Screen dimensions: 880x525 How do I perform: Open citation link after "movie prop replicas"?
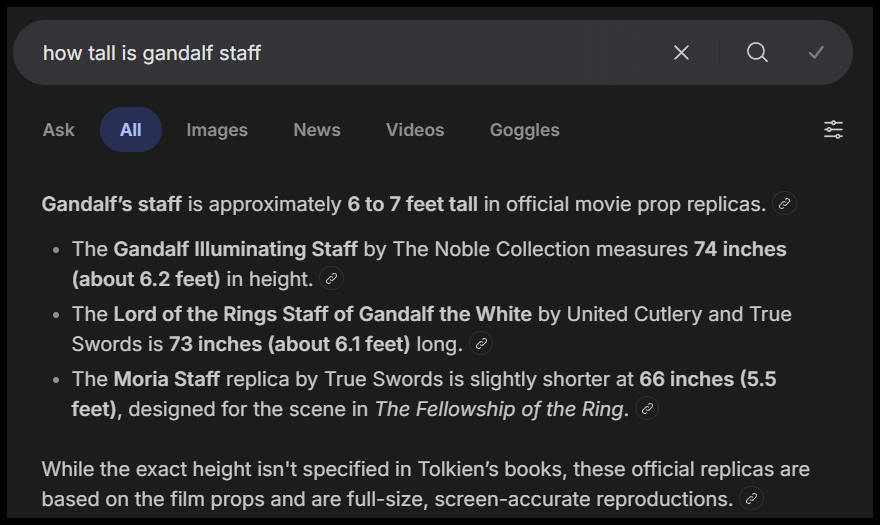pyautogui.click(x=785, y=204)
